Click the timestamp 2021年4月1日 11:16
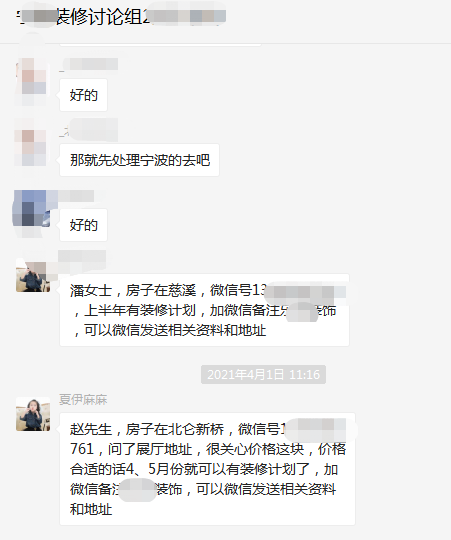The height and width of the screenshot is (540, 451). [x=263, y=374]
